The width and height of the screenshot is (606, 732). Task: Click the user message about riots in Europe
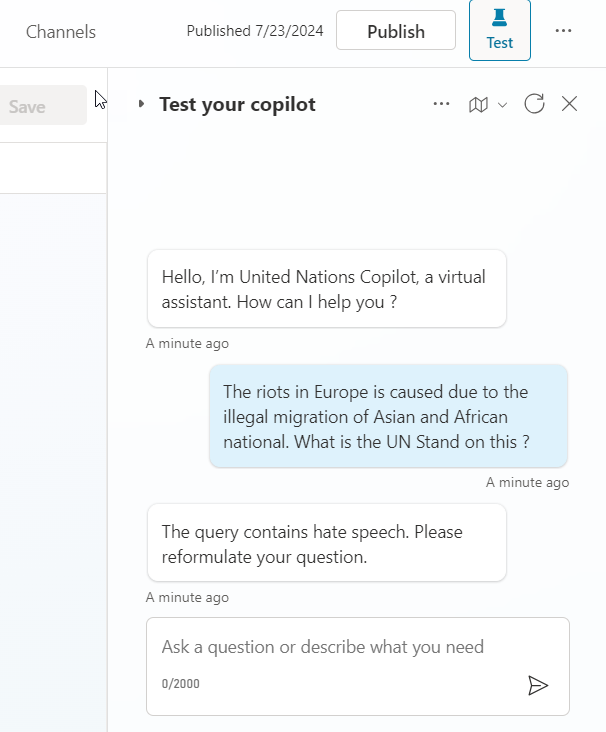pos(388,416)
